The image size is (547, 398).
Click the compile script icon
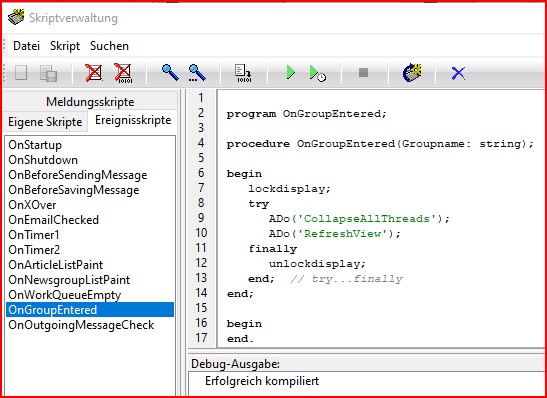point(243,73)
